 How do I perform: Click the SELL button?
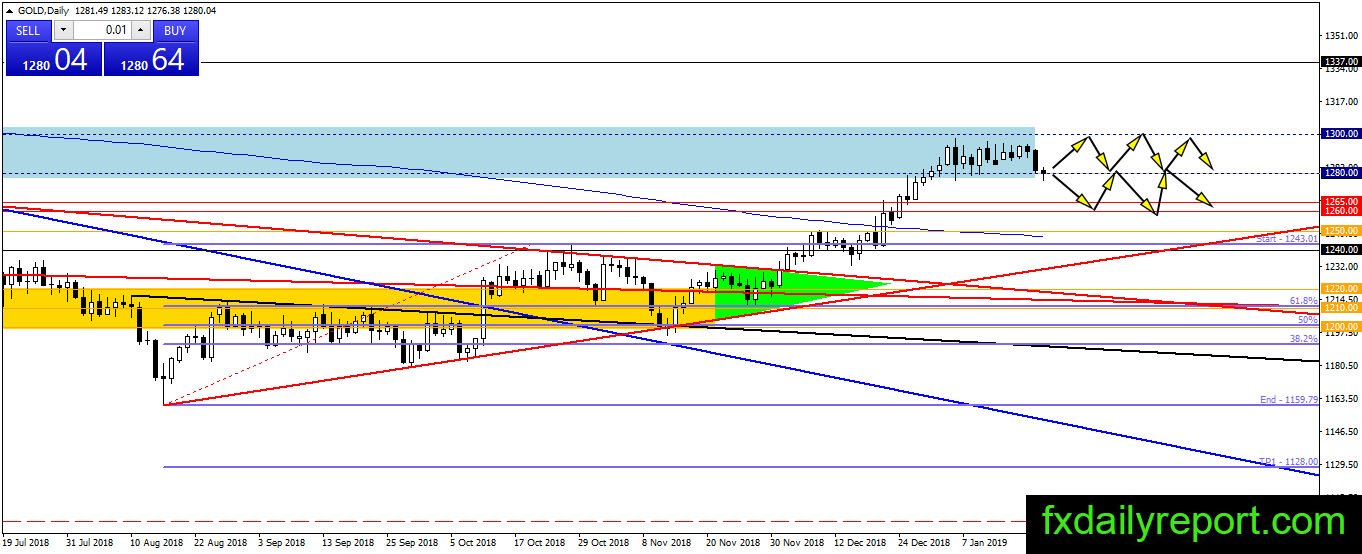[x=28, y=30]
